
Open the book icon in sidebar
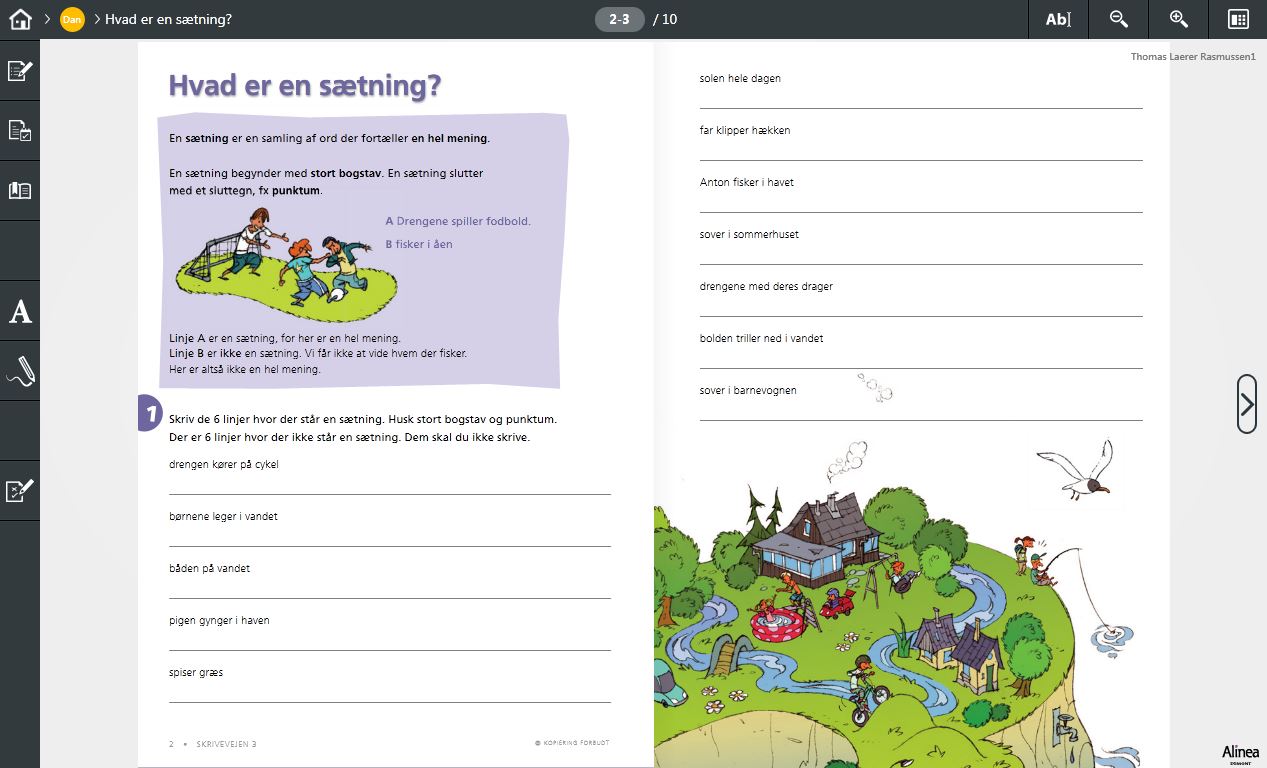(20, 190)
